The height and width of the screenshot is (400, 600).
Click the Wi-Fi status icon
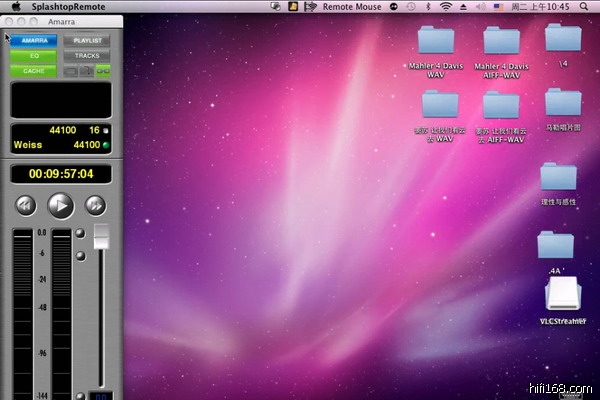coord(445,7)
